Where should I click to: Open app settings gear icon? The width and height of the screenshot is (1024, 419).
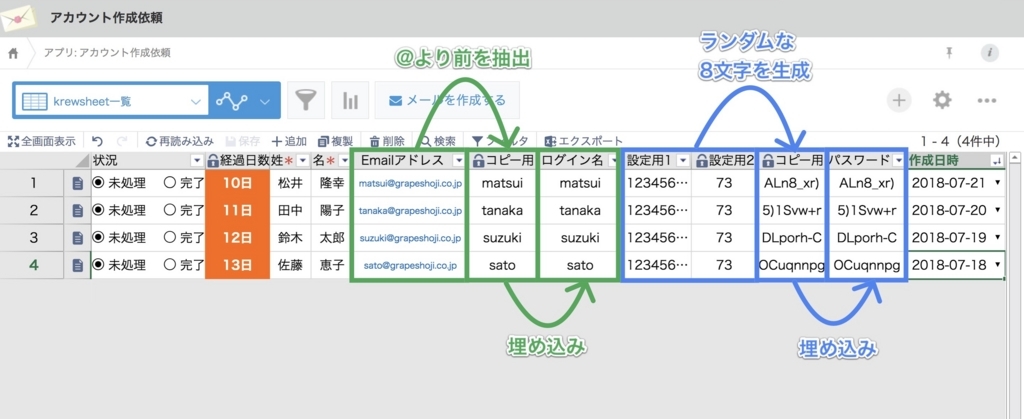[942, 101]
